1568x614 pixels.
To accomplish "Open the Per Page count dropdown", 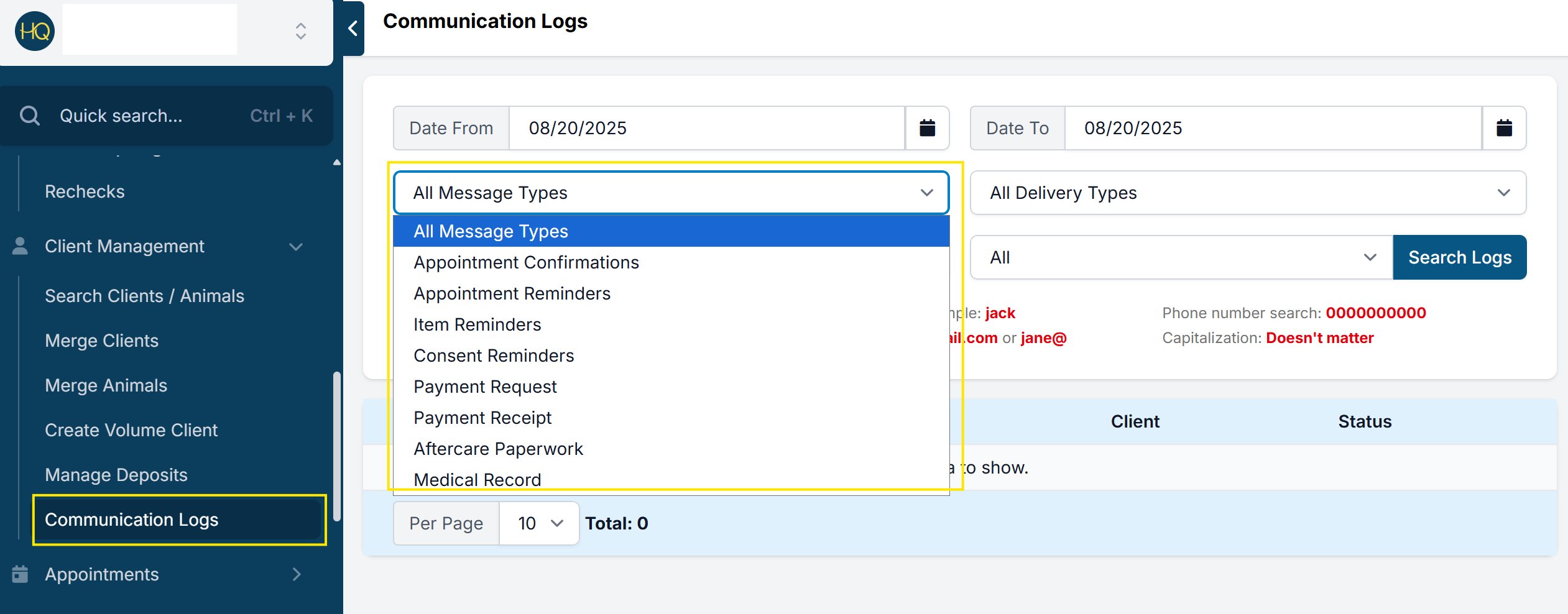I will tap(539, 523).
